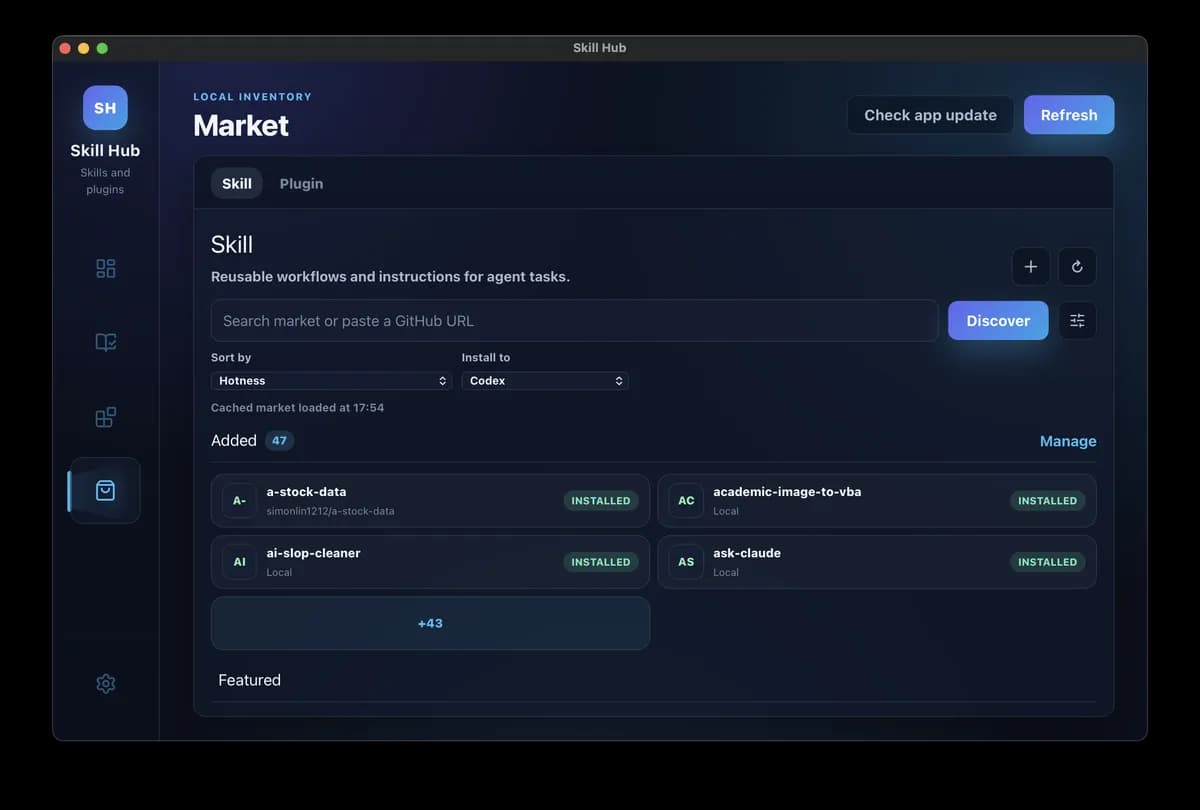
Task: Click the ai-slop-cleaner skill name
Action: click(313, 553)
